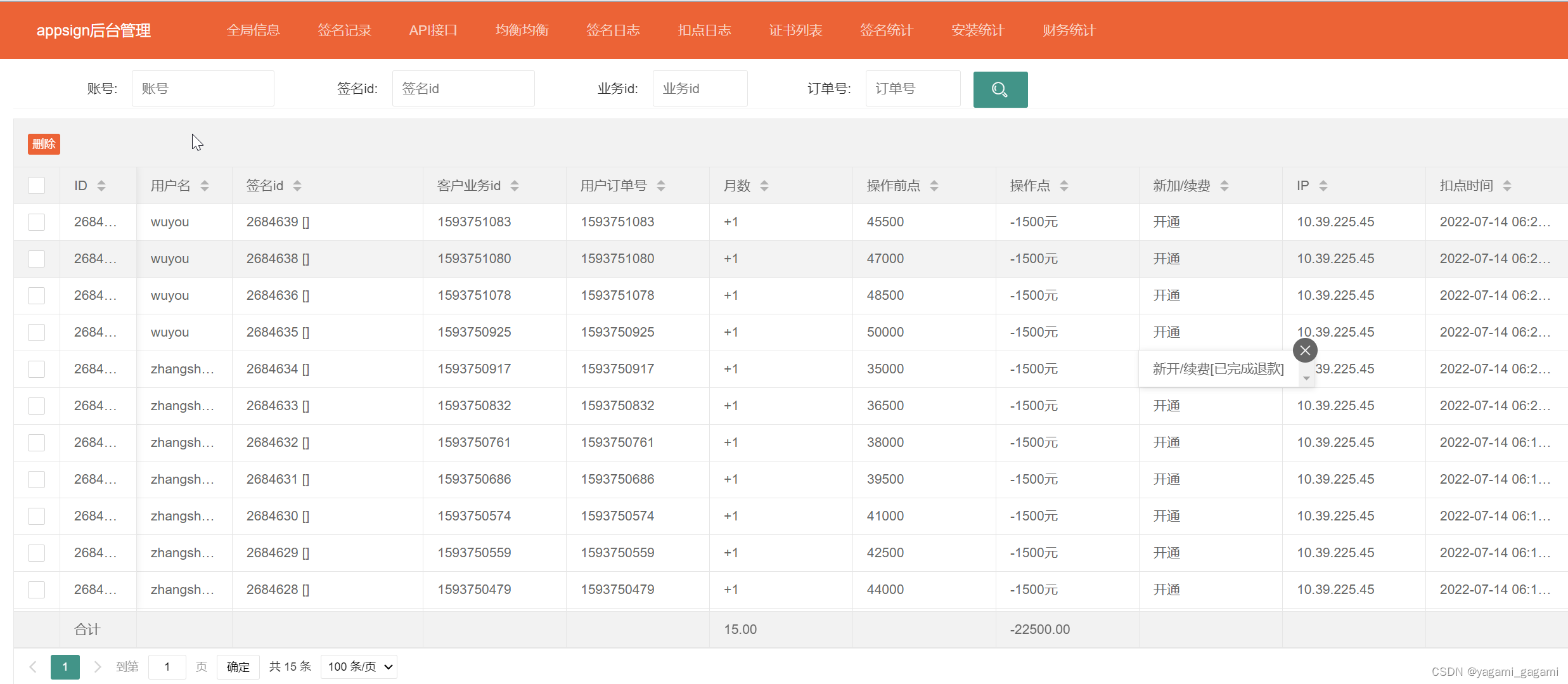The width and height of the screenshot is (1568, 684).
Task: Check row with 签名id 2684636
Action: [37, 295]
